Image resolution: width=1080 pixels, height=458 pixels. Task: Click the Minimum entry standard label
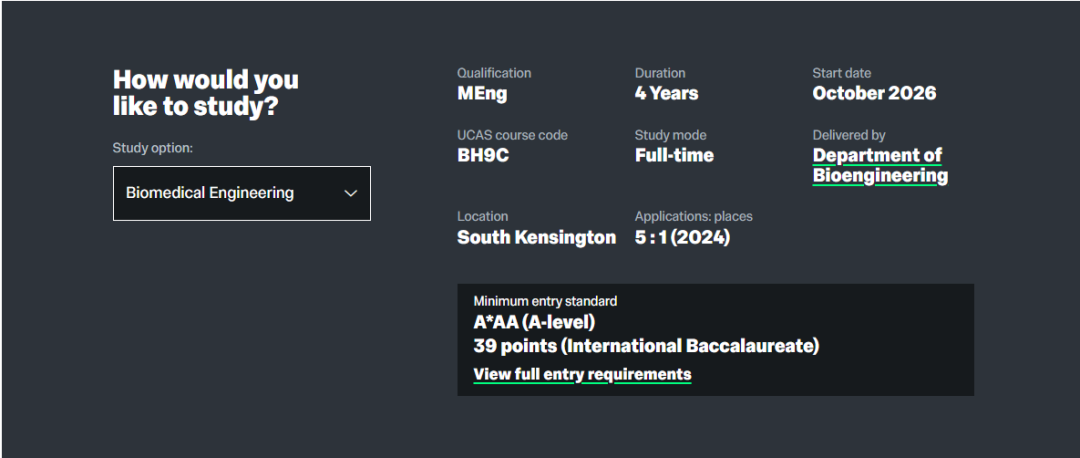[x=545, y=301]
